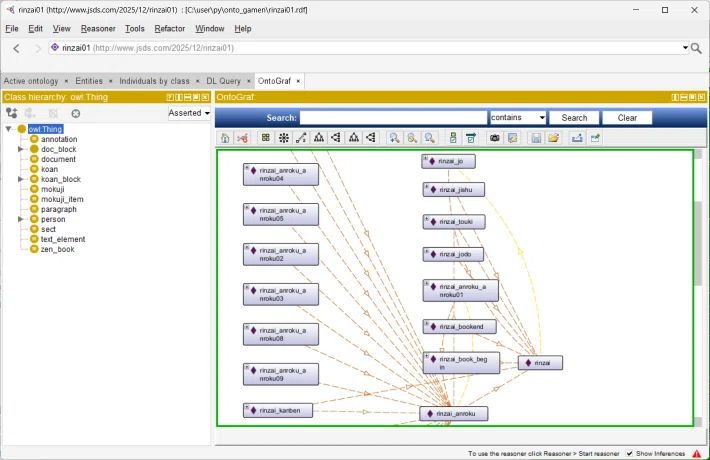Expand the rinzai_anroku_anroku09 node plus toggle
The width and height of the screenshot is (710, 460).
coord(247,367)
